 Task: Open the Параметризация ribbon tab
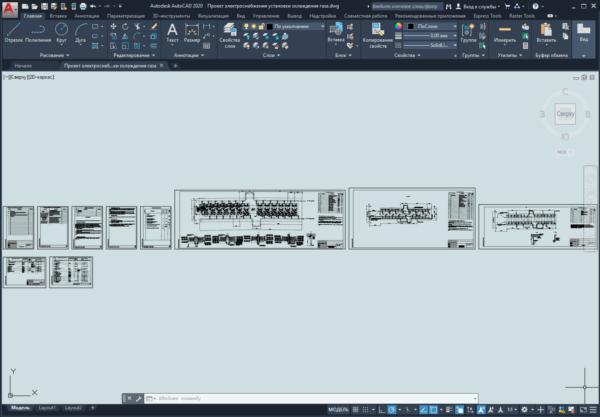coord(126,16)
